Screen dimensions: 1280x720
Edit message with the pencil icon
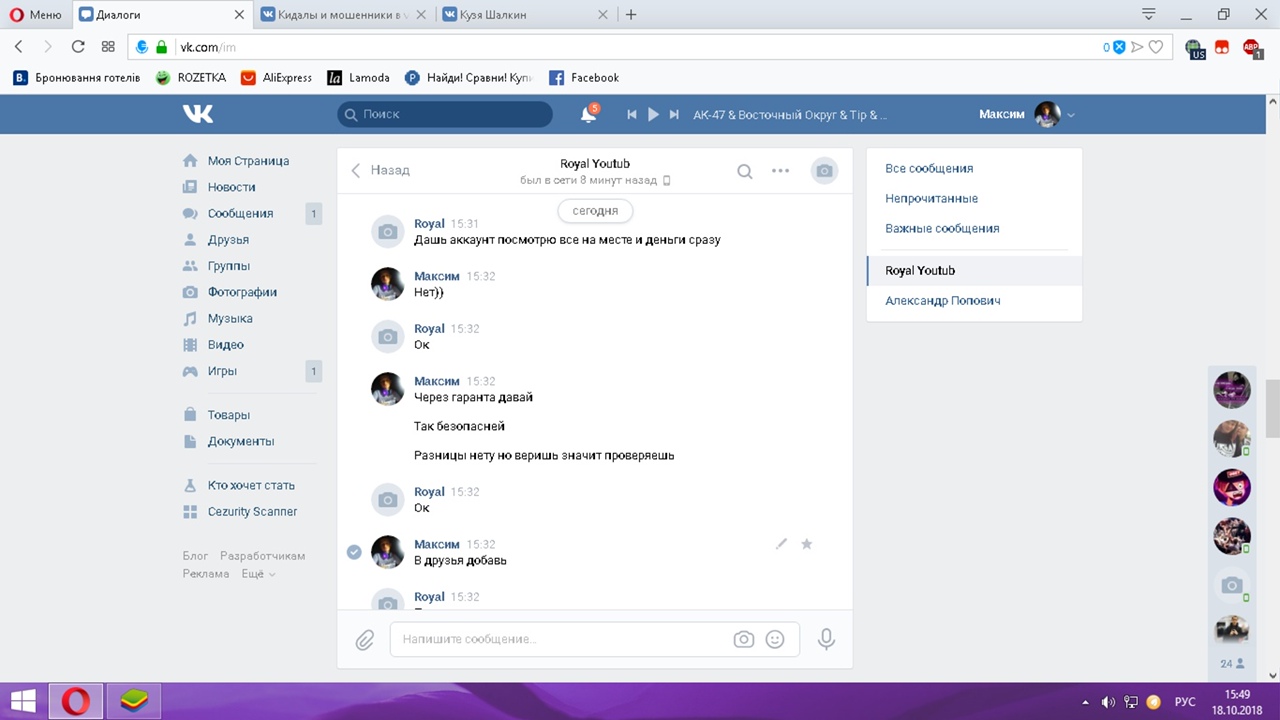pyautogui.click(x=781, y=544)
